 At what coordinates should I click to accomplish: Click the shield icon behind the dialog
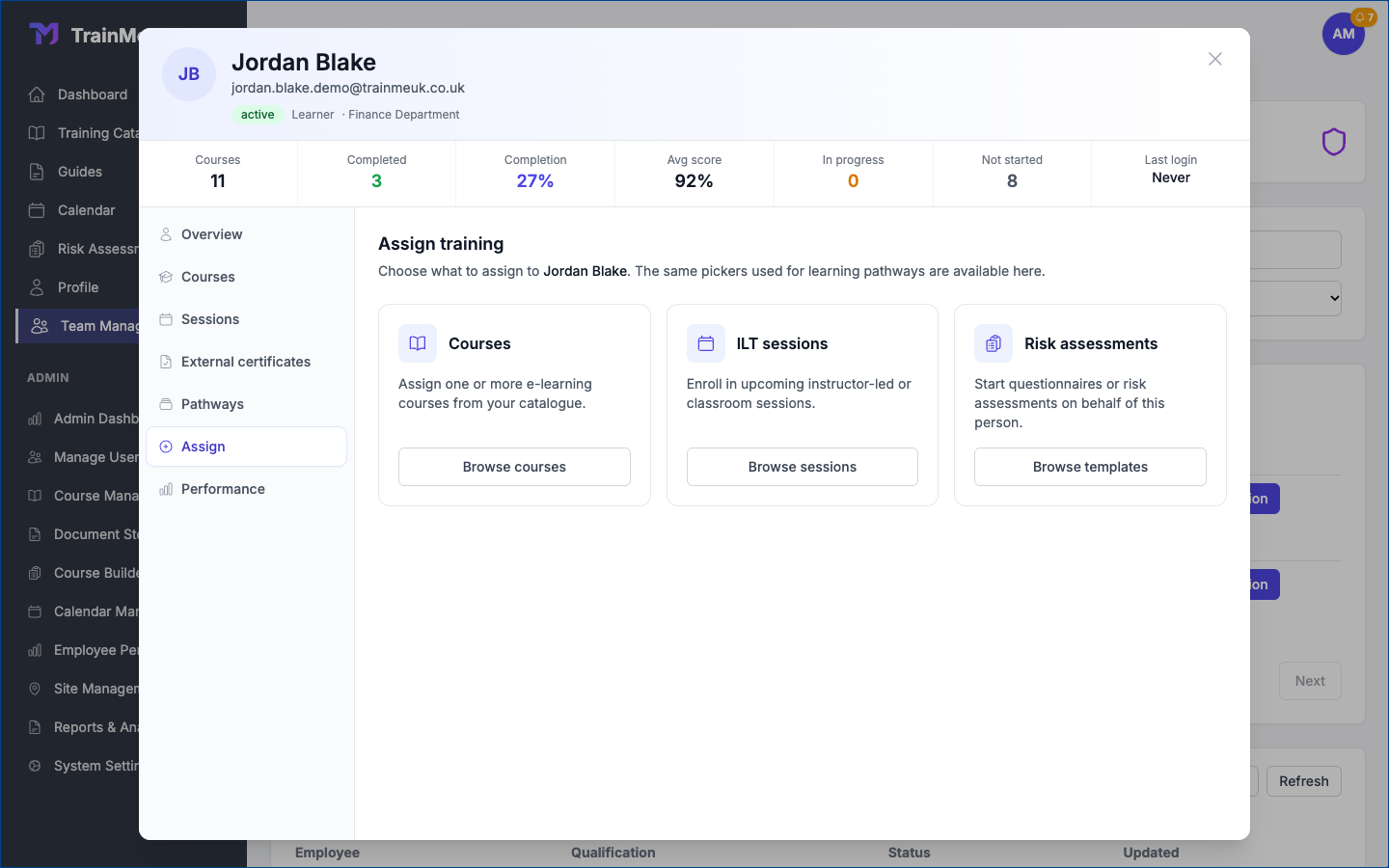pyautogui.click(x=1334, y=143)
